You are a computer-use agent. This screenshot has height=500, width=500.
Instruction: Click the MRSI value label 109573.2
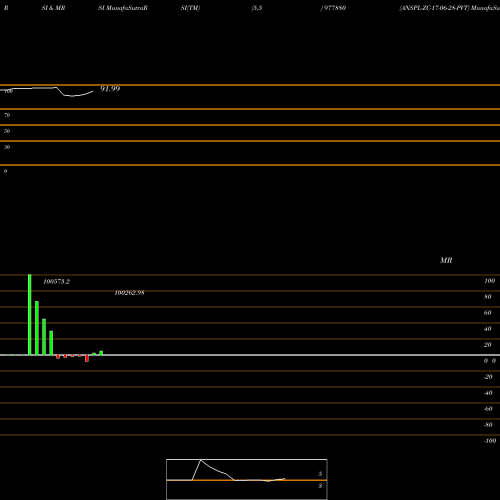point(57,282)
